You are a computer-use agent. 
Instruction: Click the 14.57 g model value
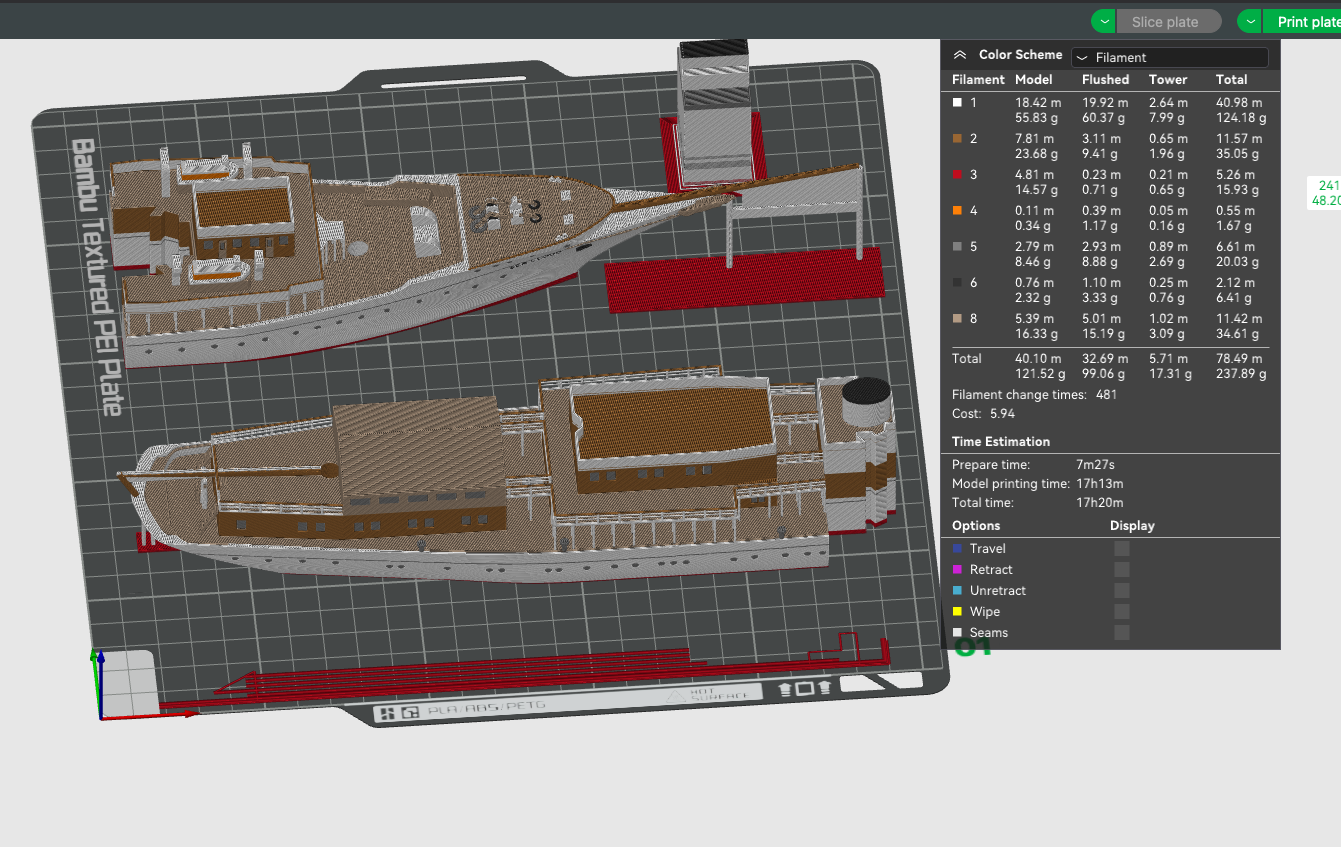click(x=1036, y=190)
